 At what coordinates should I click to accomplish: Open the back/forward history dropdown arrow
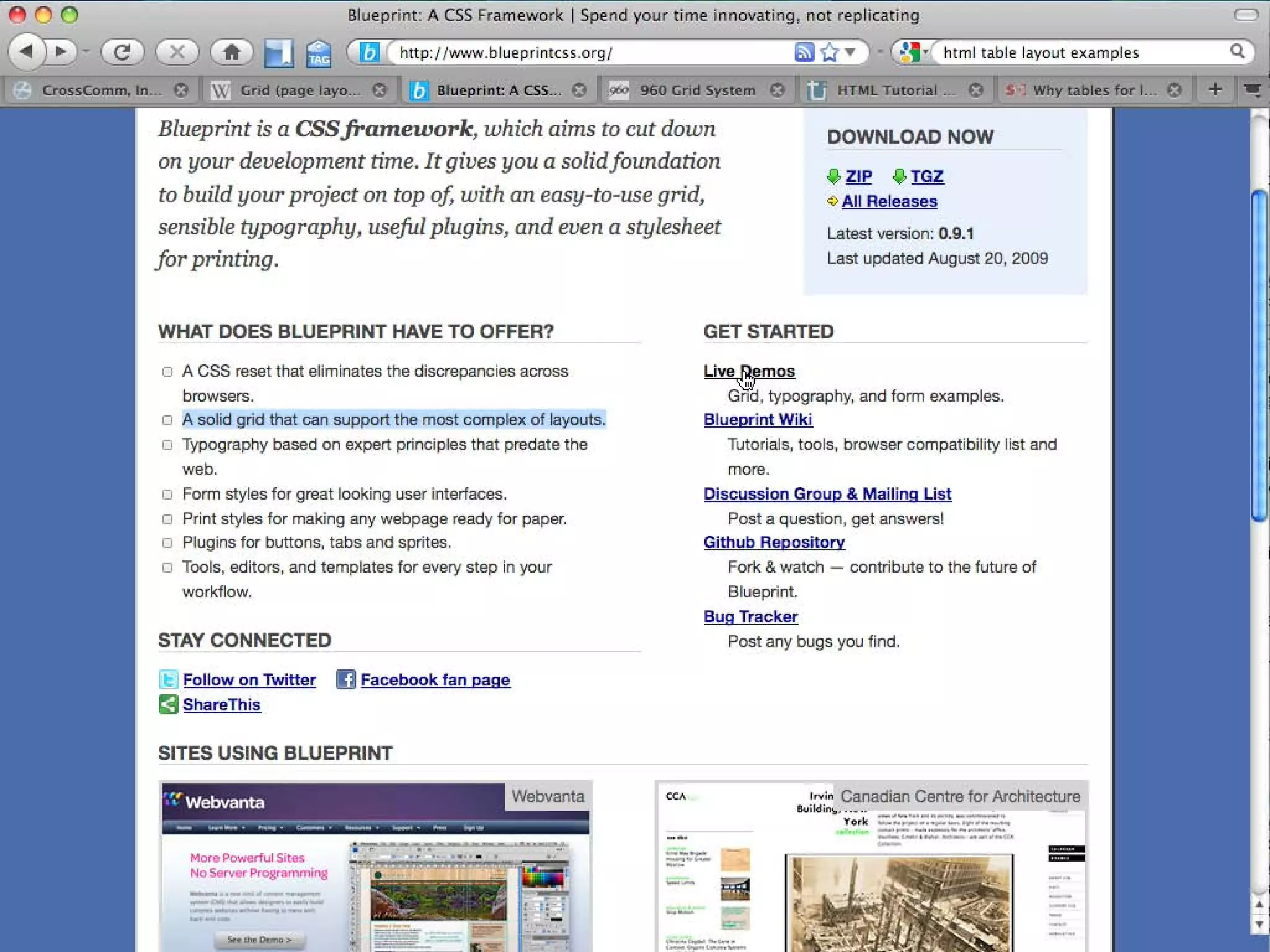86,52
